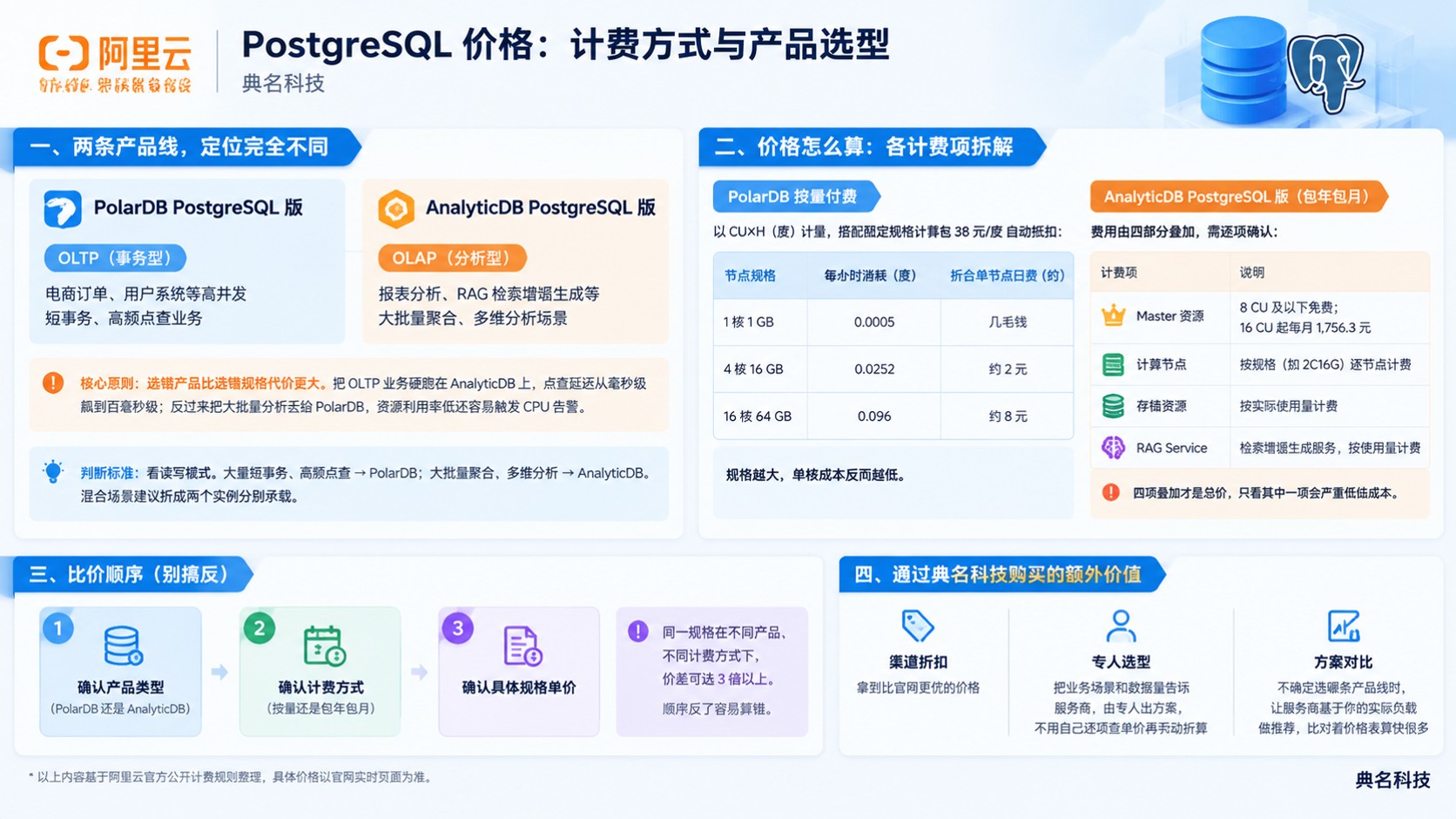The image size is (1456, 819).
Task: Click section header 一、两条产品线，定位完全不同
Action: 185,146
